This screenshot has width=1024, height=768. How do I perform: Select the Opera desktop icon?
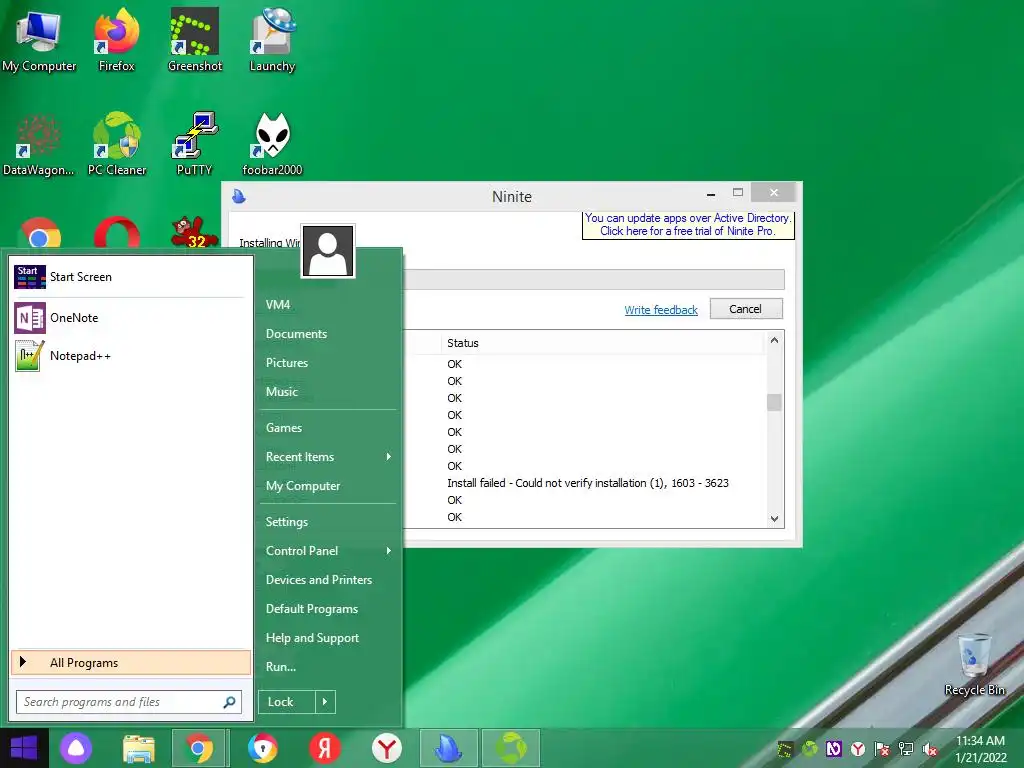(x=117, y=232)
